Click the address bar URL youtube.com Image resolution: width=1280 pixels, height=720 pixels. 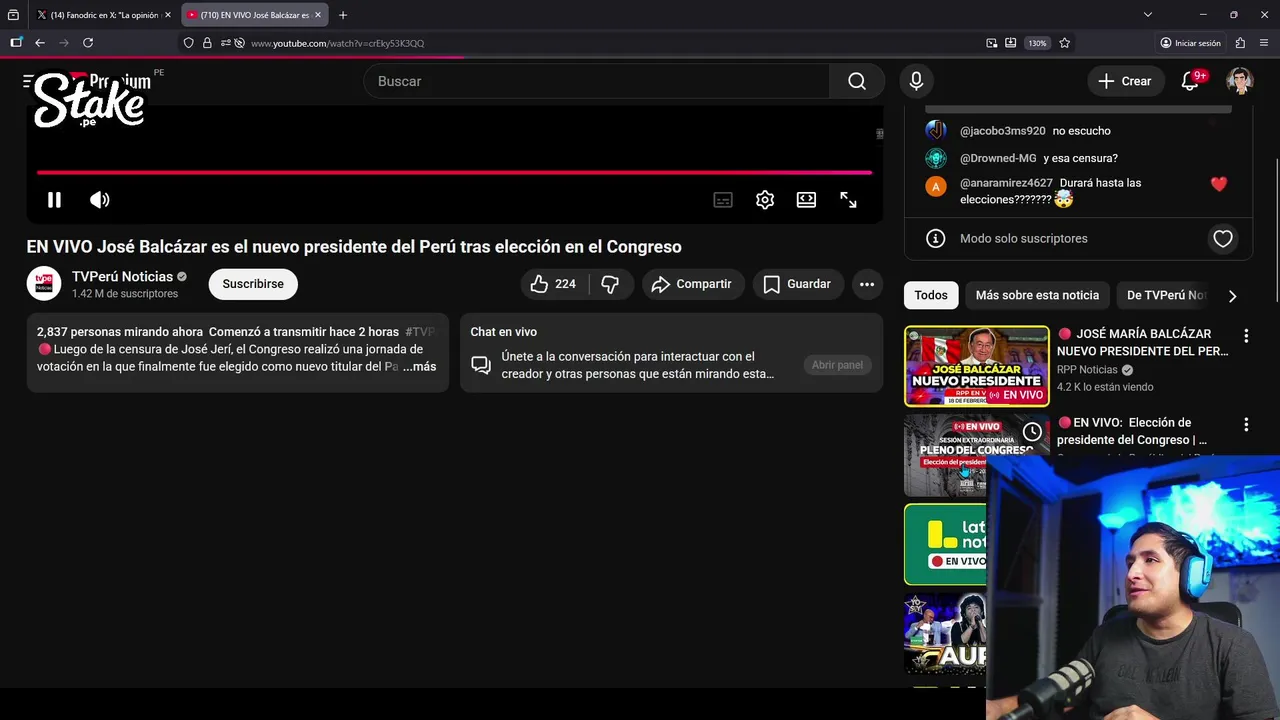[x=337, y=43]
